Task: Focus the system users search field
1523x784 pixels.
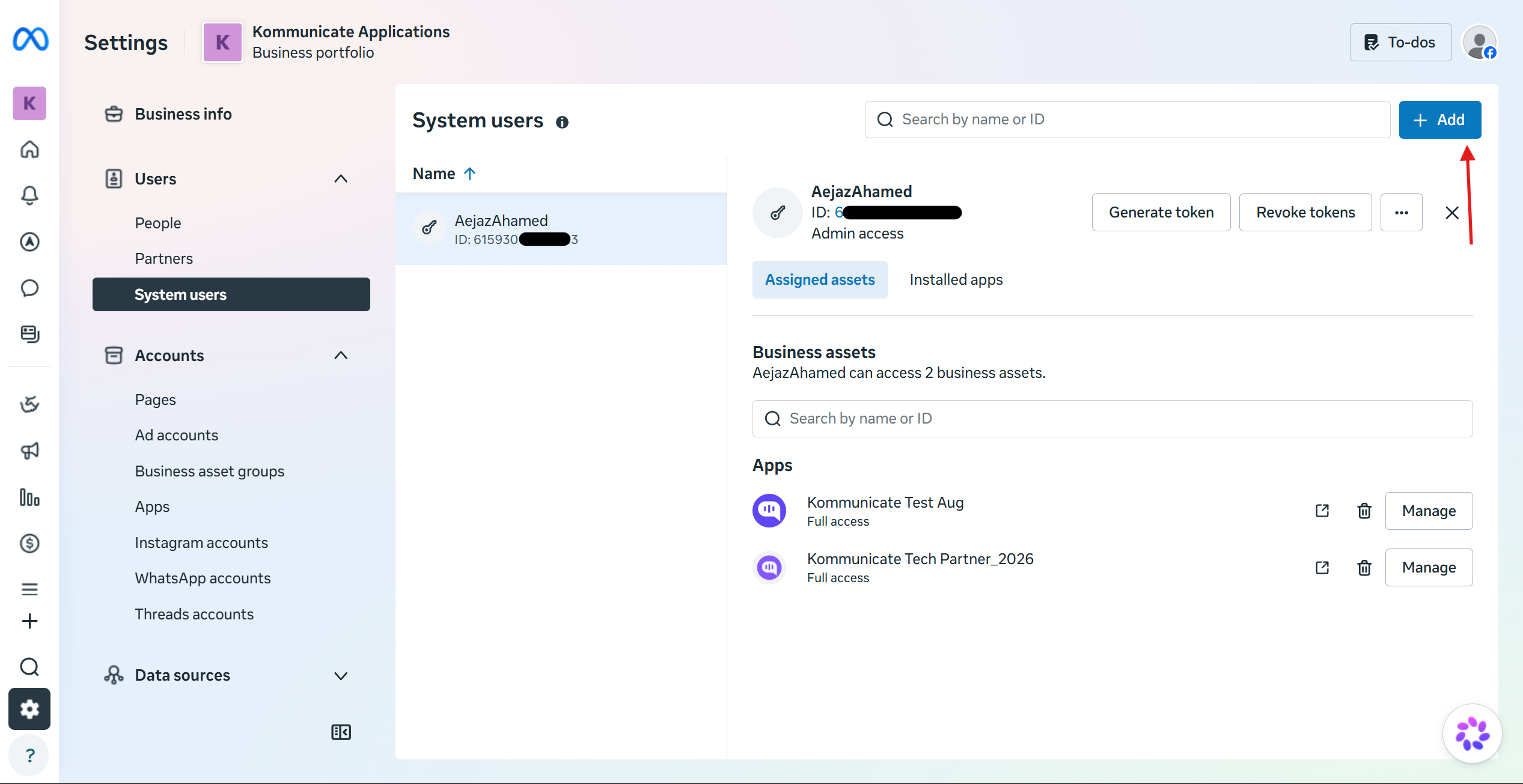Action: (1128, 120)
